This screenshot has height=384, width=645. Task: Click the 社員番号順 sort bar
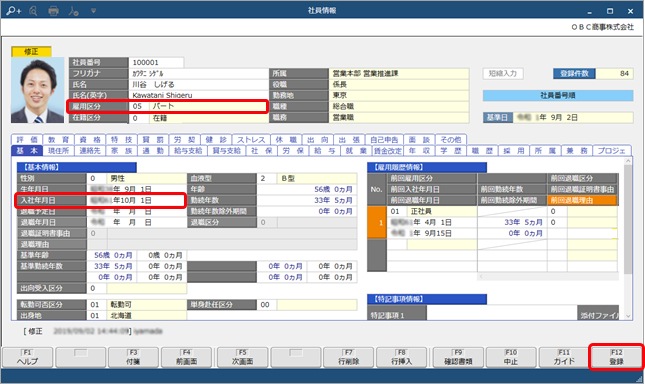[x=558, y=95]
